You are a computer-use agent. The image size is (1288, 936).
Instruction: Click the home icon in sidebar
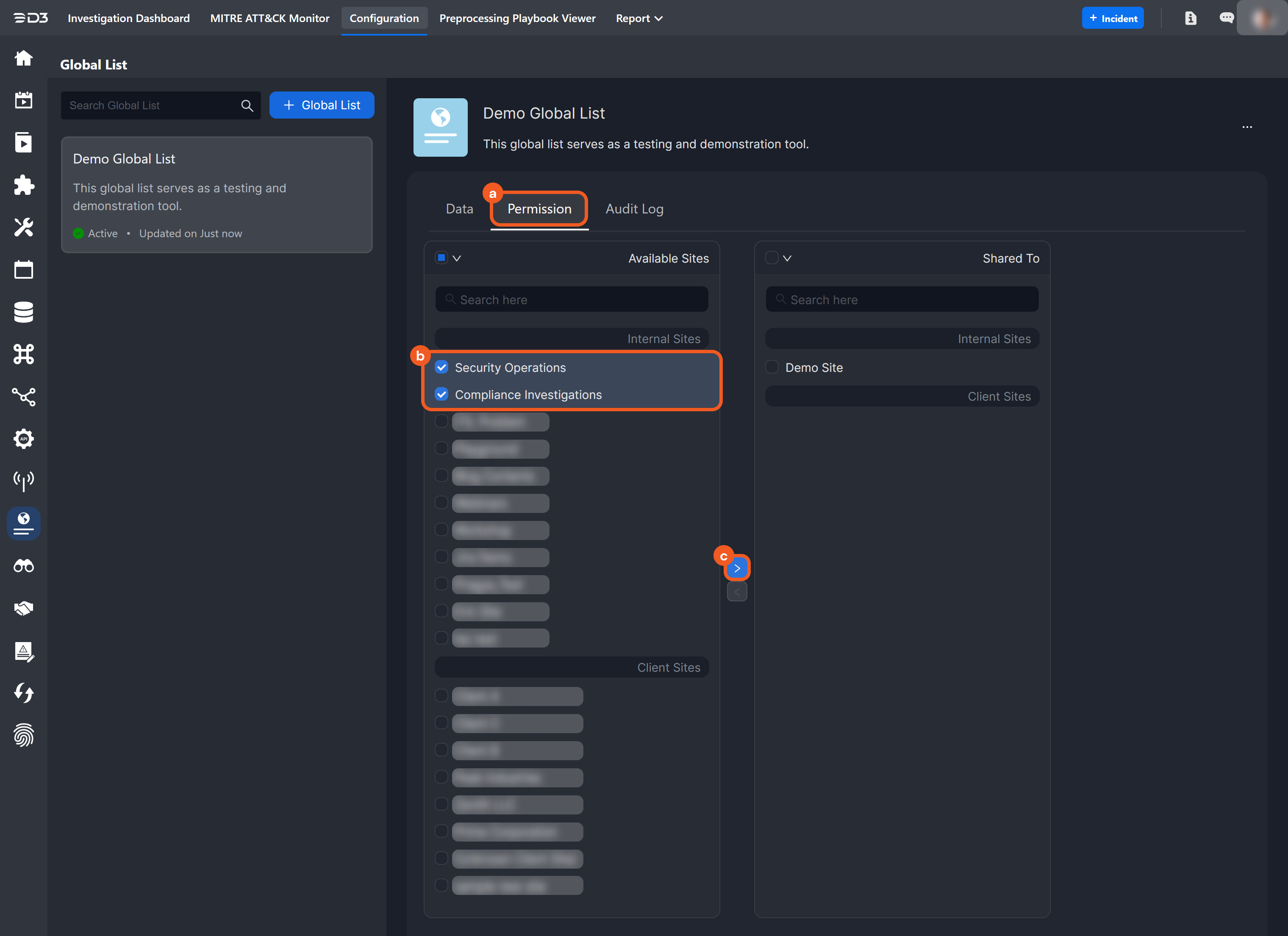point(23,58)
